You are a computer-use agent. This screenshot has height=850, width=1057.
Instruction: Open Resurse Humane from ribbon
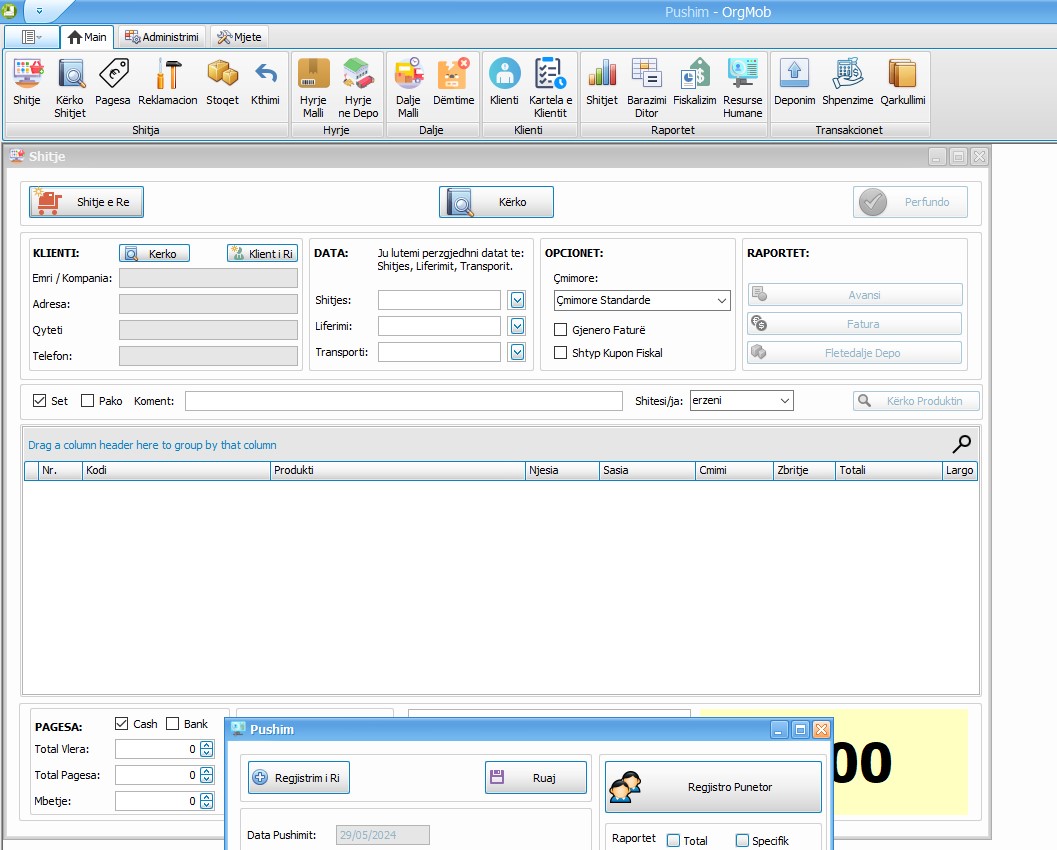(742, 88)
